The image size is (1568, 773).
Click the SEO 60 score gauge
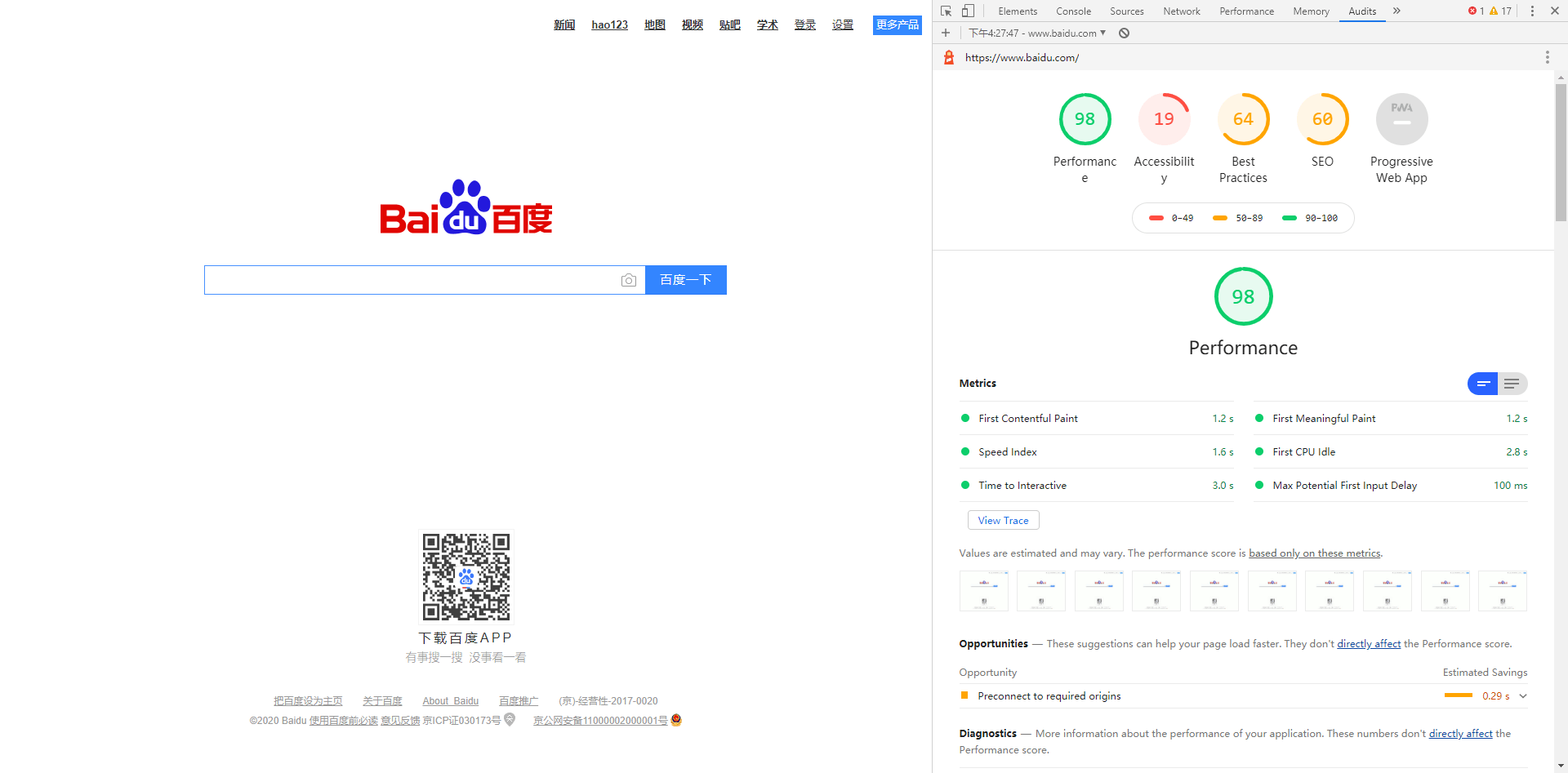[x=1322, y=119]
